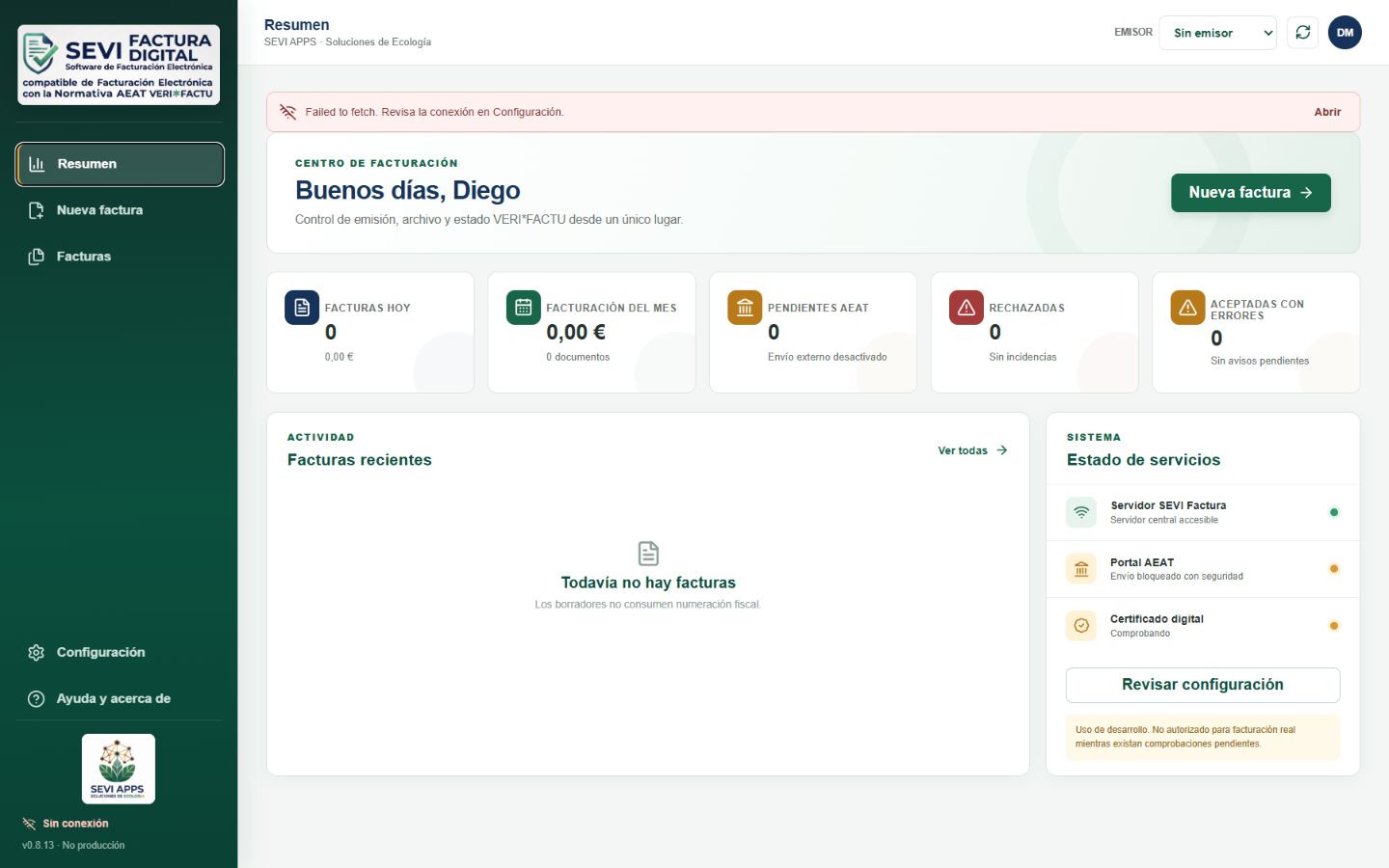The height and width of the screenshot is (868, 1389).
Task: Click the Sin conexión status text
Action: [75, 824]
